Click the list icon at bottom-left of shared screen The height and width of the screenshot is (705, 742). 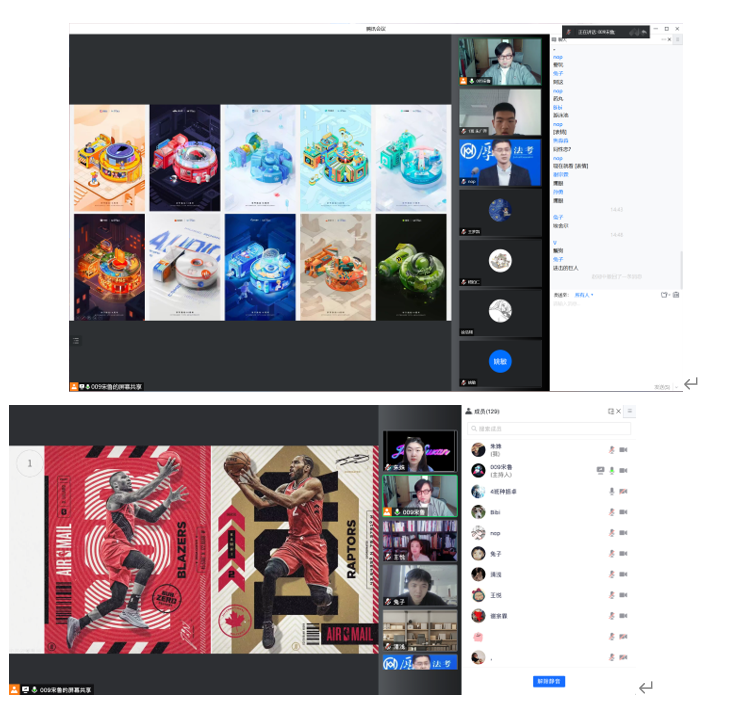tap(75, 341)
